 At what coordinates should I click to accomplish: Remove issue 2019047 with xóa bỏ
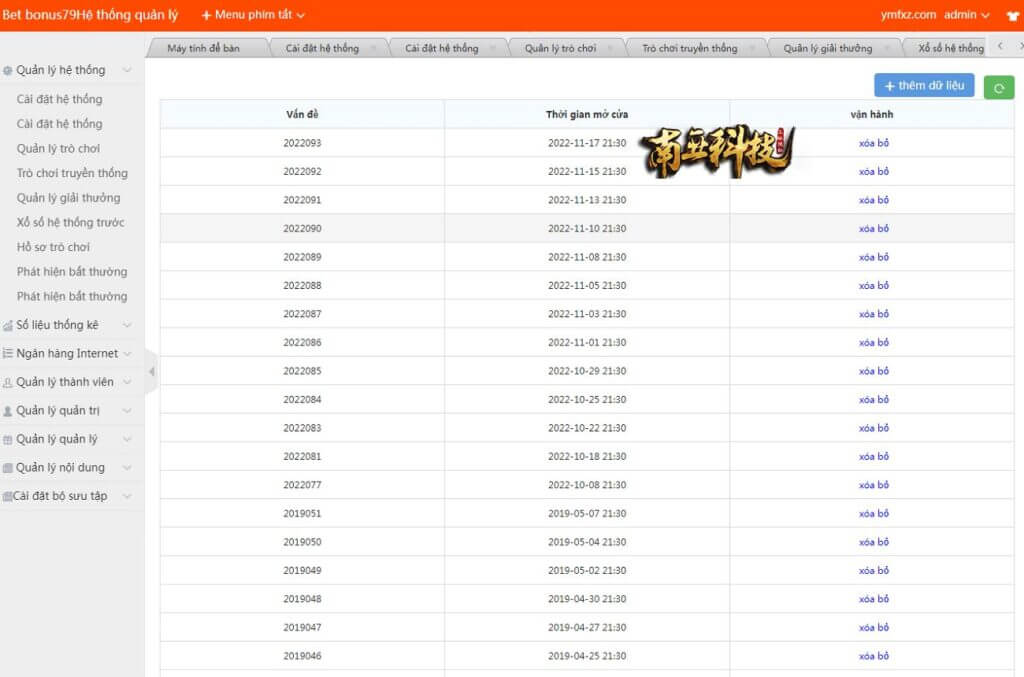pos(874,627)
